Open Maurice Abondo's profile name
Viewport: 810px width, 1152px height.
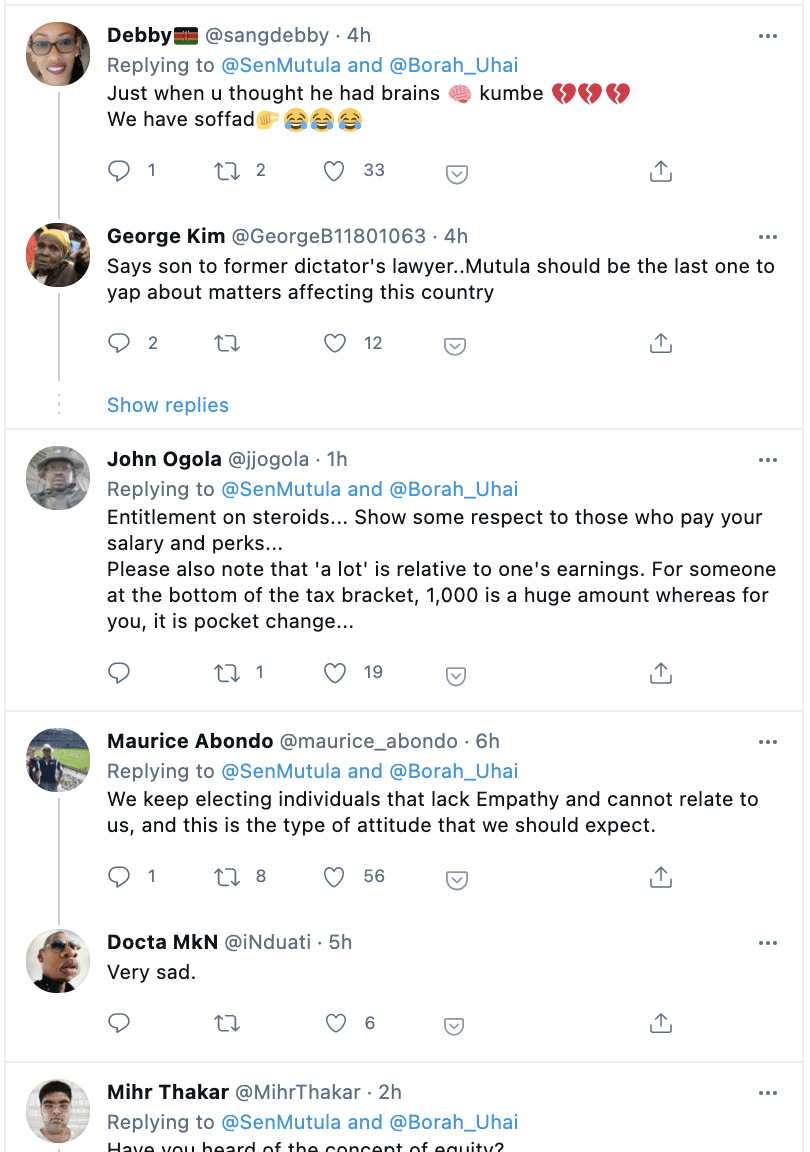pos(190,742)
